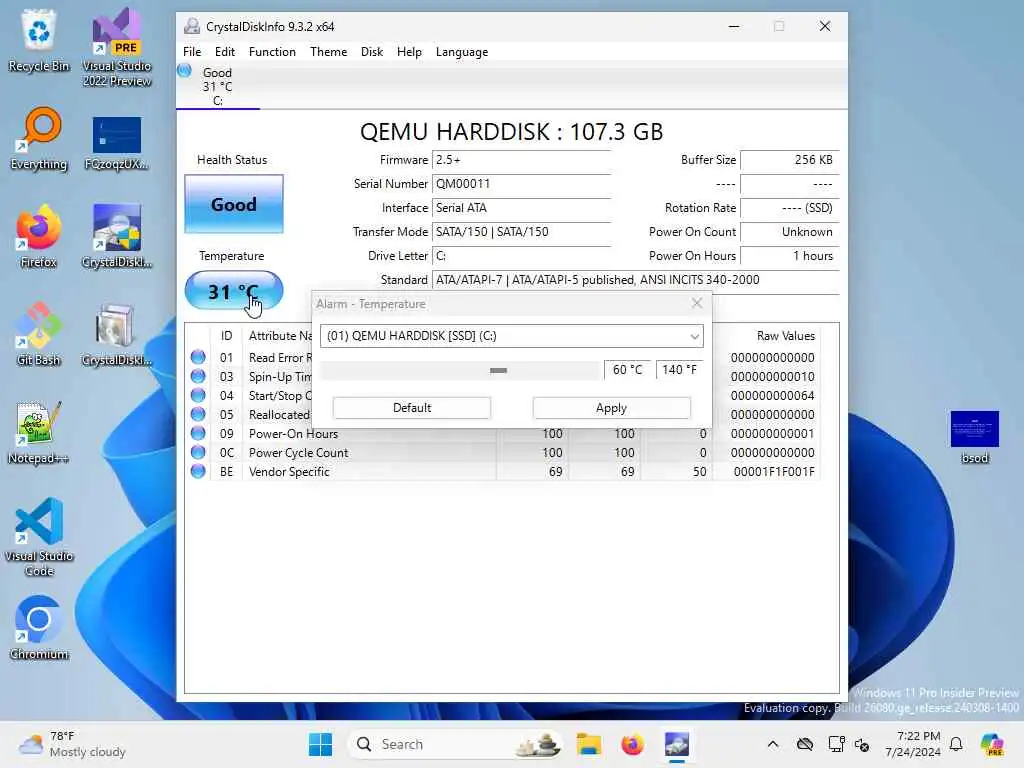
Task: Click status icon for Spin-Up Time row 03
Action: [x=198, y=376]
